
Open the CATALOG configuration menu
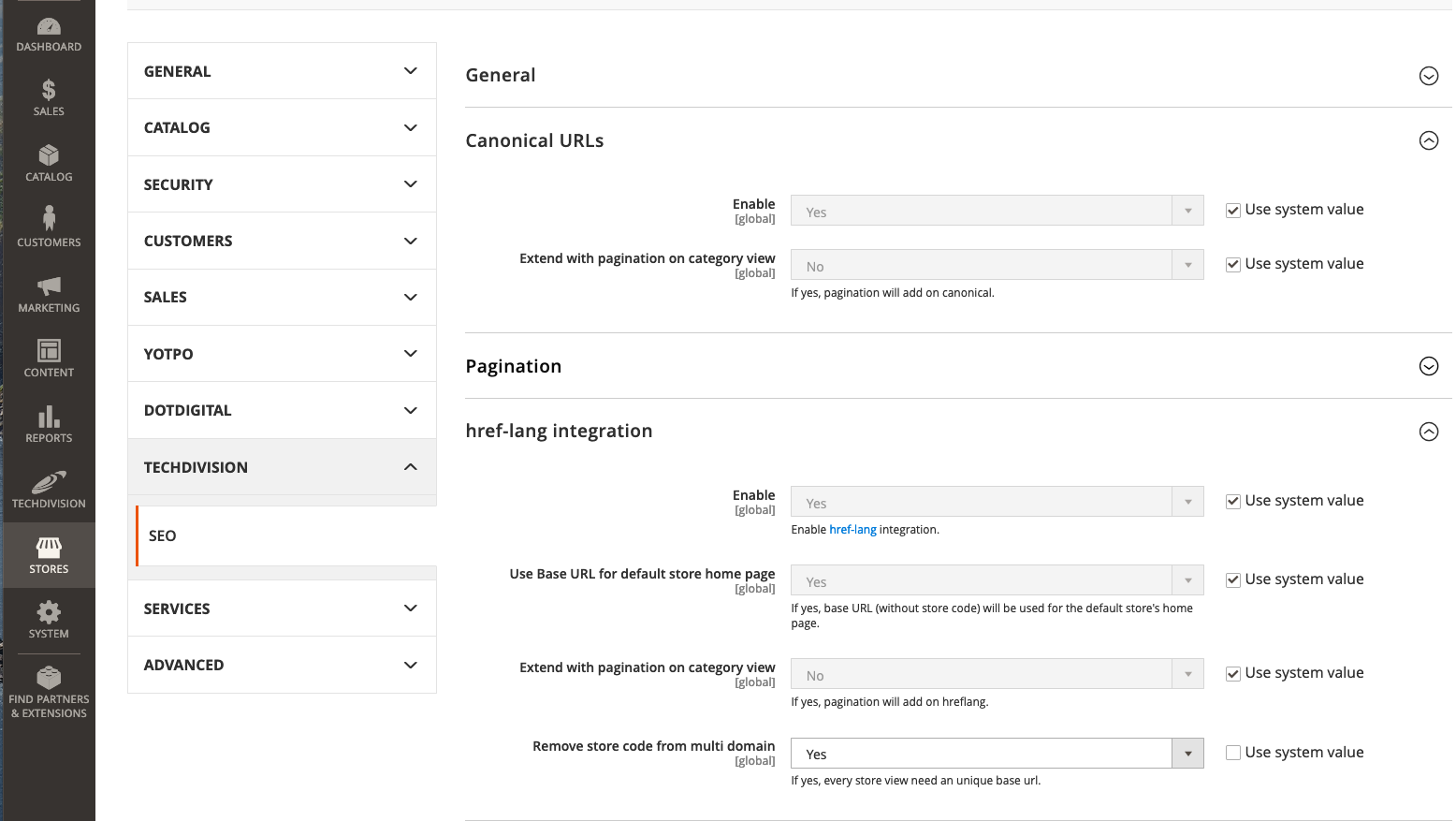(x=281, y=127)
